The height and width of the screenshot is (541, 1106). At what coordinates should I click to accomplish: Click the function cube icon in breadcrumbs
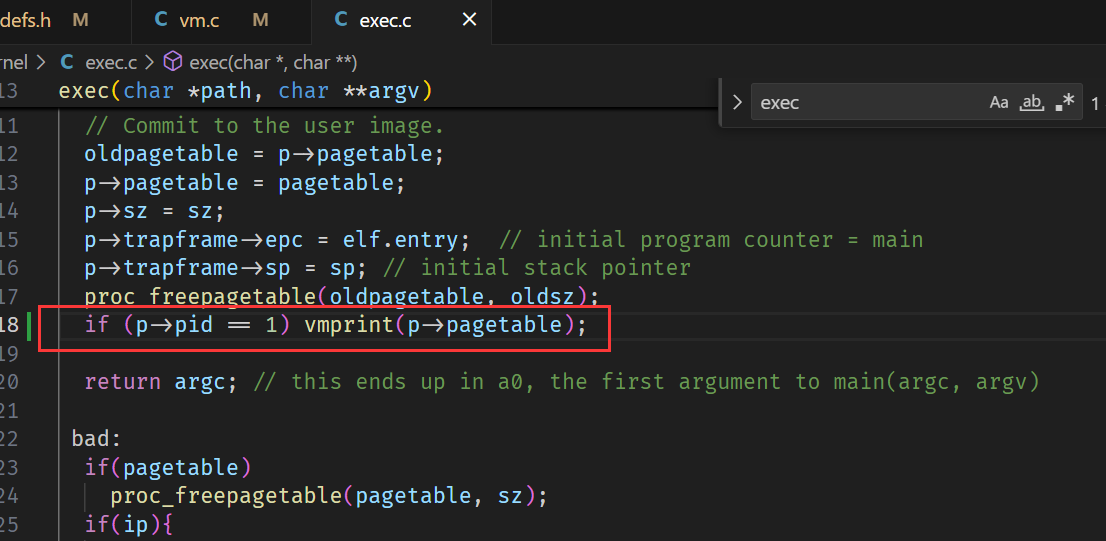pyautogui.click(x=173, y=62)
